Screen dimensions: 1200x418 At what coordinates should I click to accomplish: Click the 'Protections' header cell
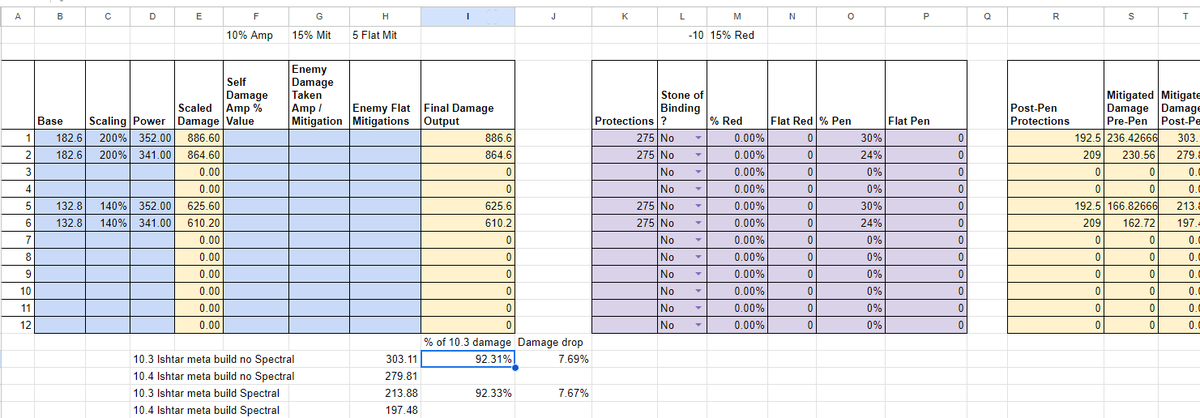[x=625, y=96]
